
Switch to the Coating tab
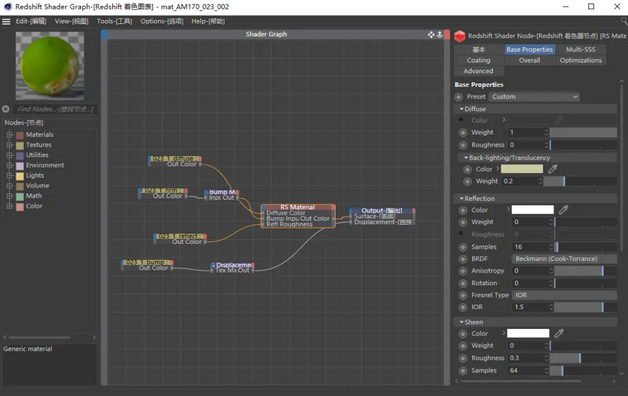coord(478,60)
